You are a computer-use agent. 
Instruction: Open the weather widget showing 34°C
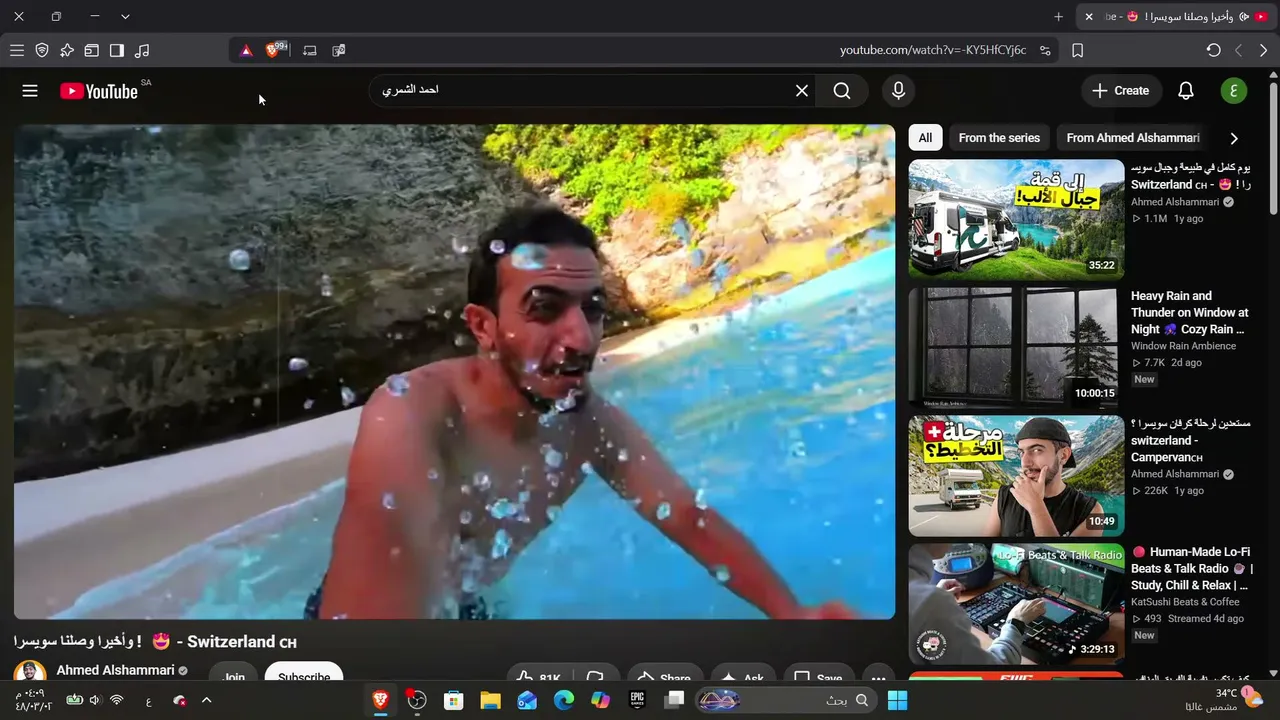pos(1238,699)
